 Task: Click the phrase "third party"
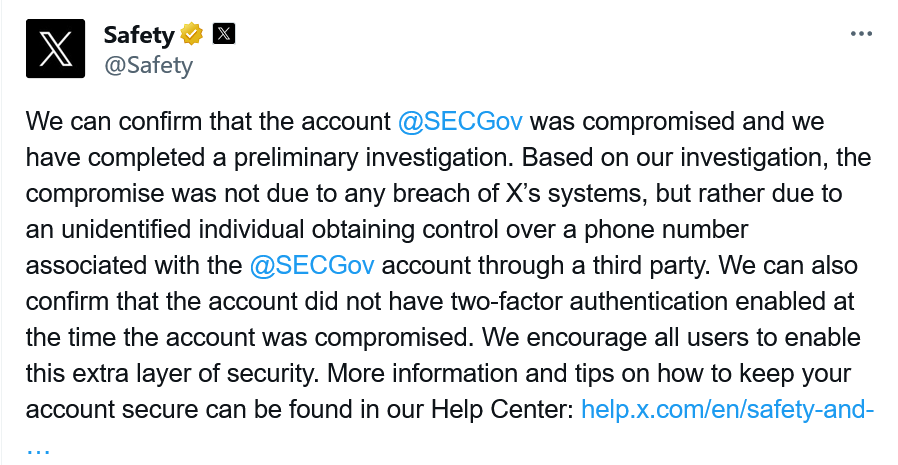click(649, 266)
